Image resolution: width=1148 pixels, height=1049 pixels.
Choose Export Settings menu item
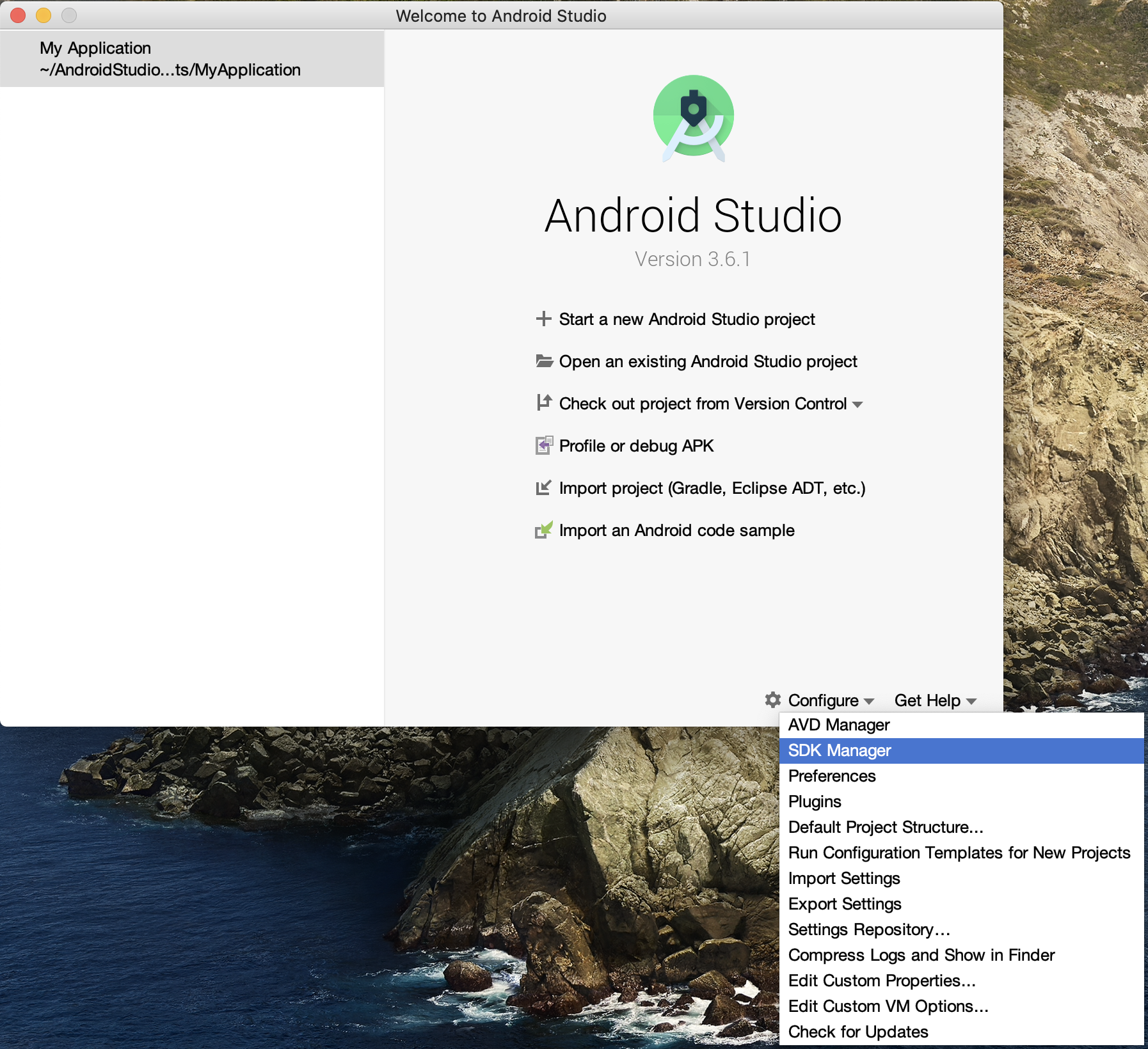coord(961,904)
